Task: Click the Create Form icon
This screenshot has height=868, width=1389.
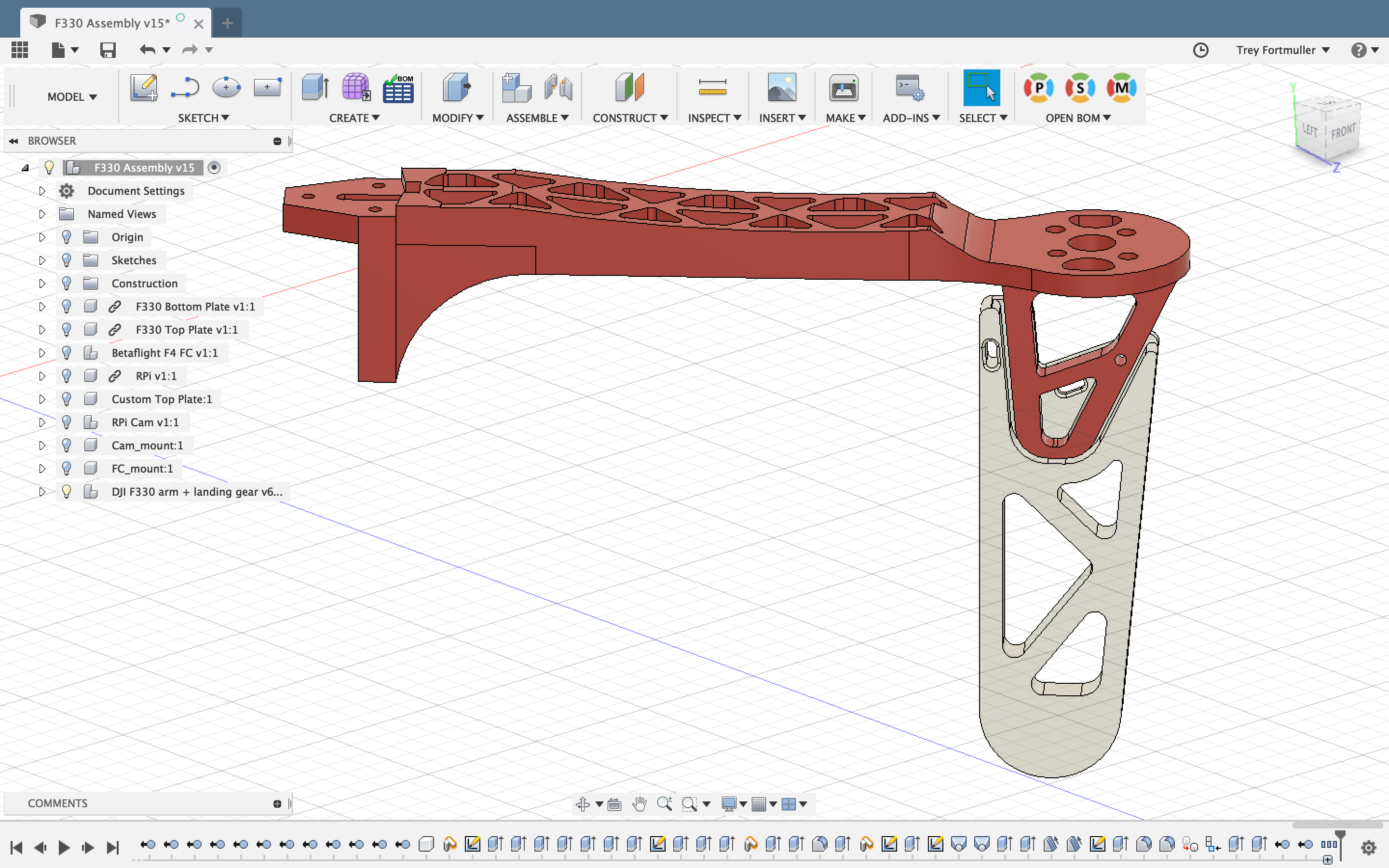Action: (x=356, y=88)
